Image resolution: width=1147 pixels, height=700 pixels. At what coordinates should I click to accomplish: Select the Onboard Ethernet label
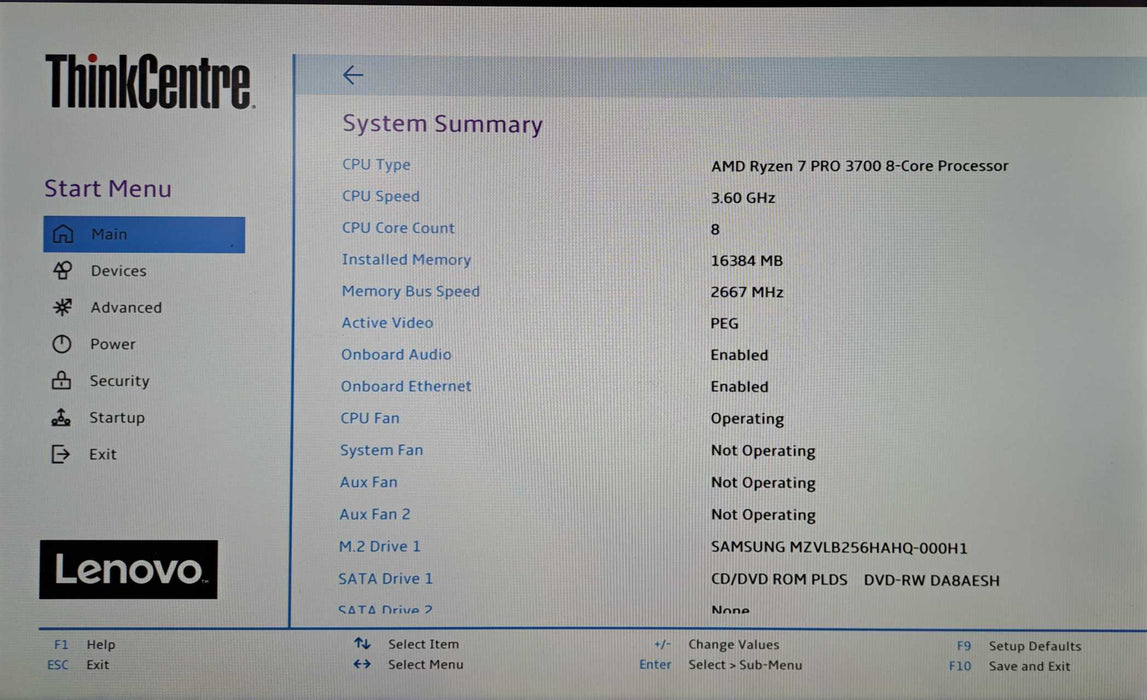point(406,385)
